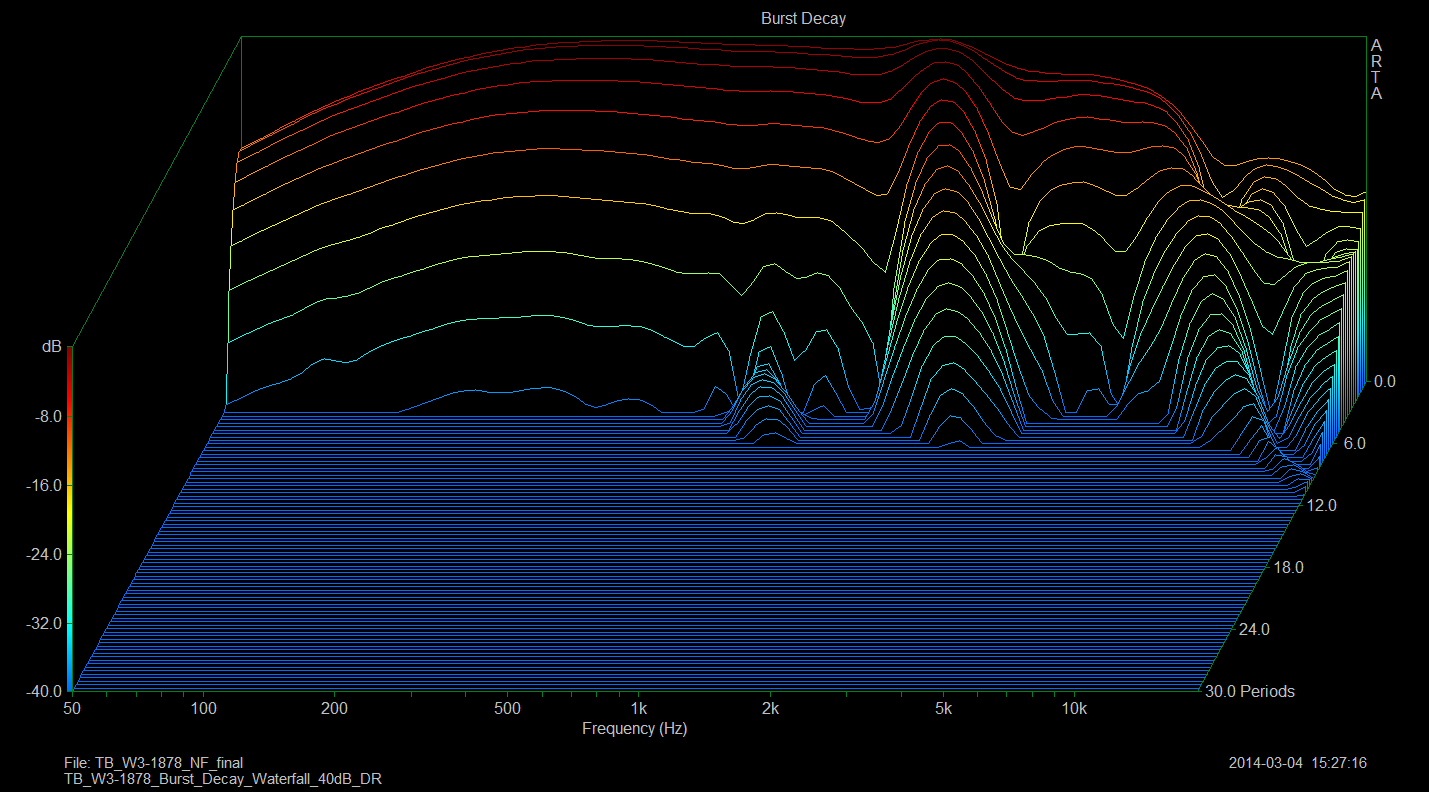Click the Burst Decay chart title
The height and width of the screenshot is (792, 1429).
[803, 19]
